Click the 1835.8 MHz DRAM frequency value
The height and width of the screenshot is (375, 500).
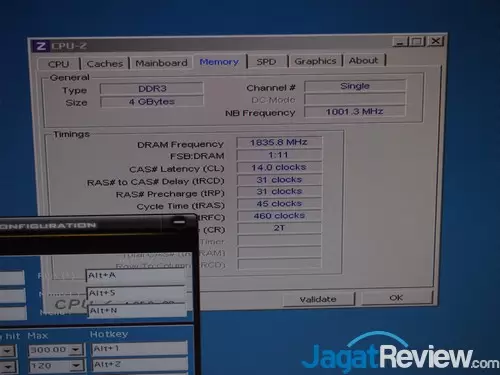pos(279,142)
